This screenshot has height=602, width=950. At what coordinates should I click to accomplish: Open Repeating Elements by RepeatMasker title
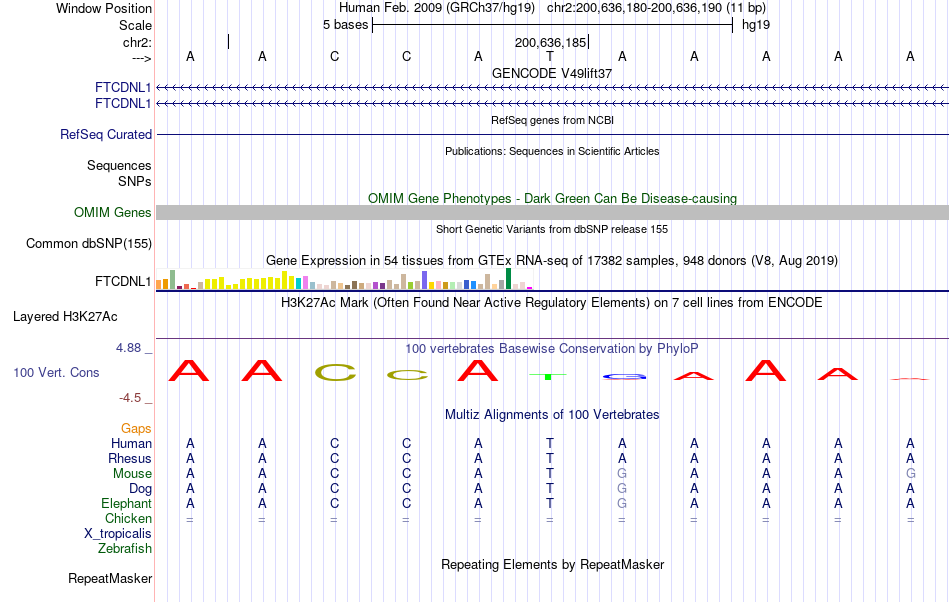552,564
